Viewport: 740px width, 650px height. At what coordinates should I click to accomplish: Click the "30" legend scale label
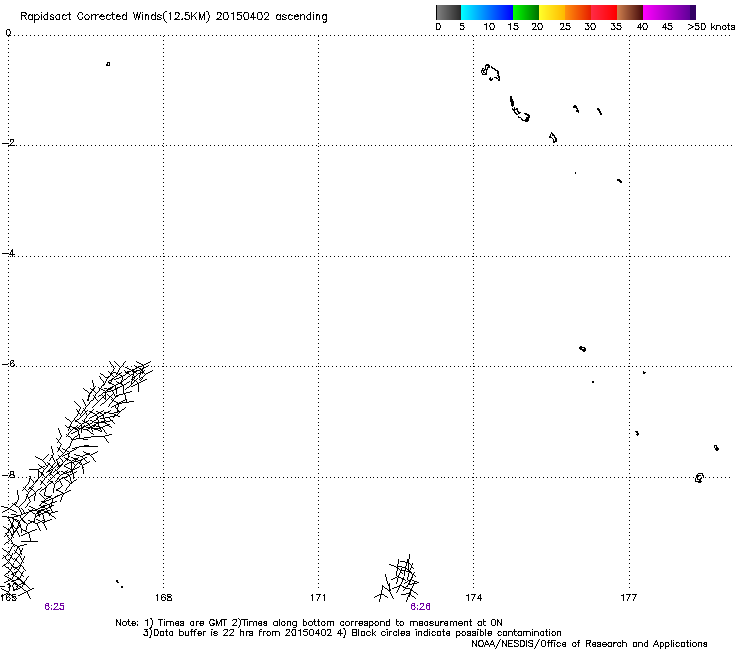pyautogui.click(x=590, y=27)
